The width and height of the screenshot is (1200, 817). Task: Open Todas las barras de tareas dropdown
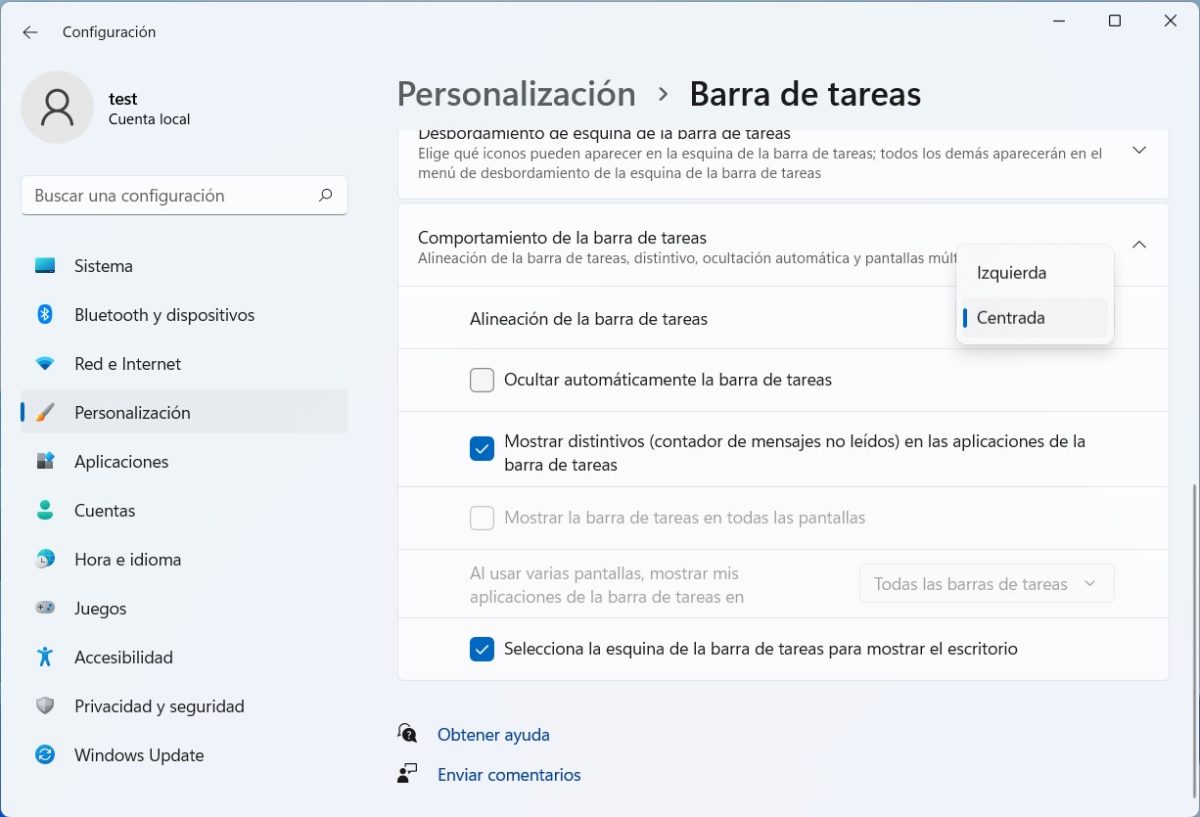click(x=986, y=584)
